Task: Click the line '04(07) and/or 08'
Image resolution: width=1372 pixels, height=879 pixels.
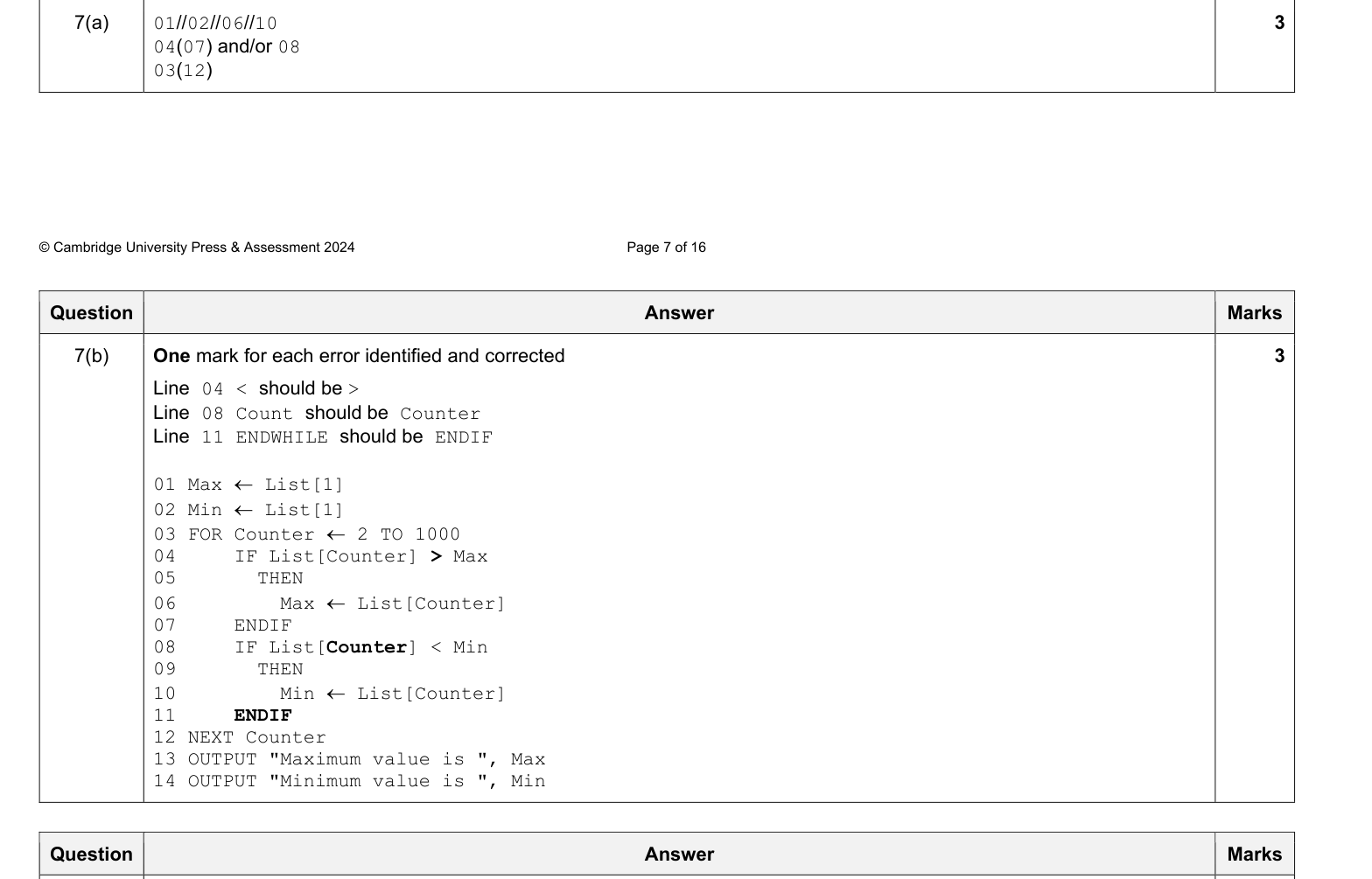Action: pos(227,47)
